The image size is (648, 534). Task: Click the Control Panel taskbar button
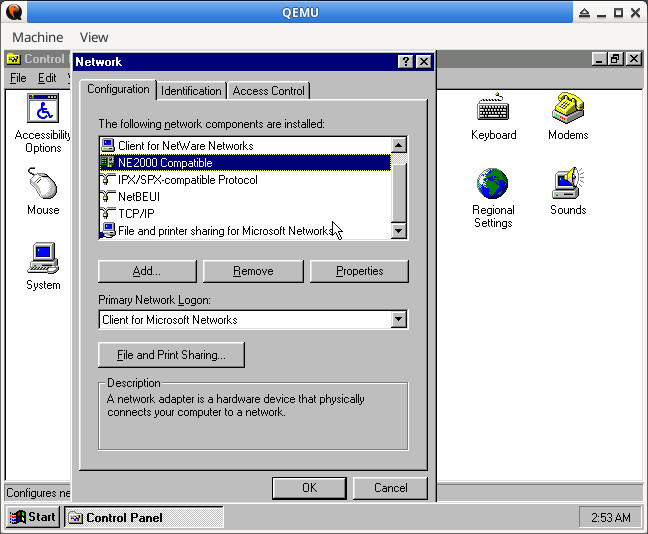pos(143,517)
